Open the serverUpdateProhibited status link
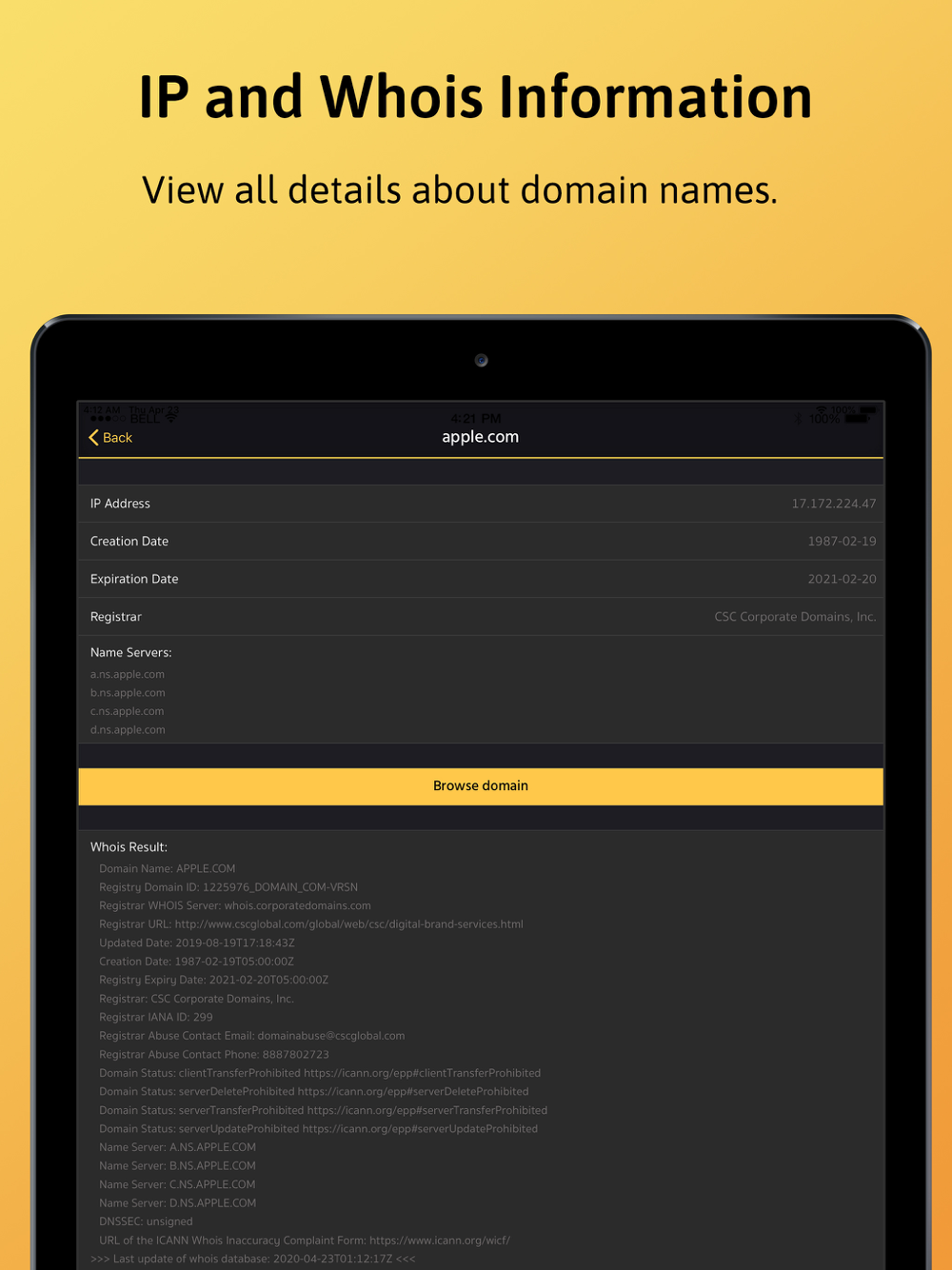Screen dimensions: 952x1270 (420, 1129)
